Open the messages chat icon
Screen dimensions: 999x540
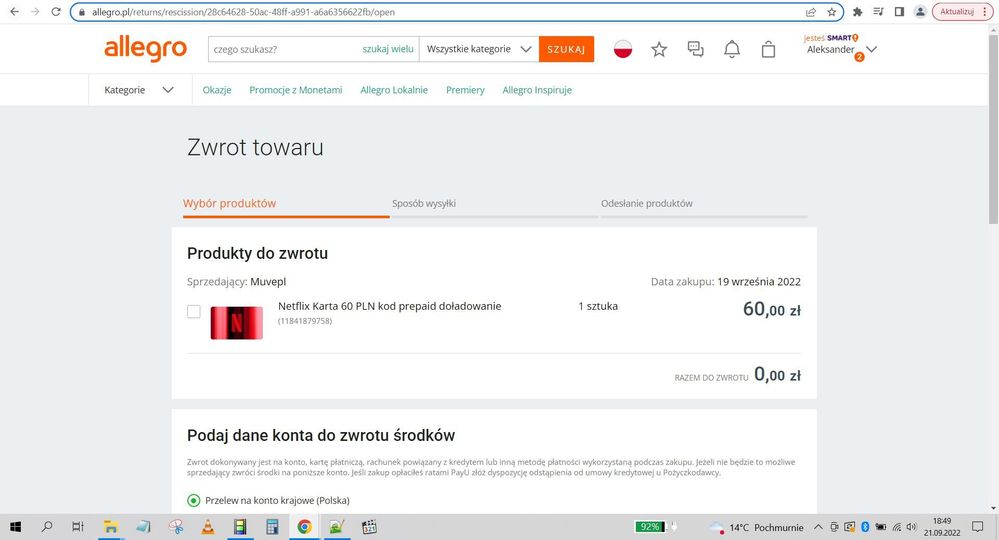(695, 49)
